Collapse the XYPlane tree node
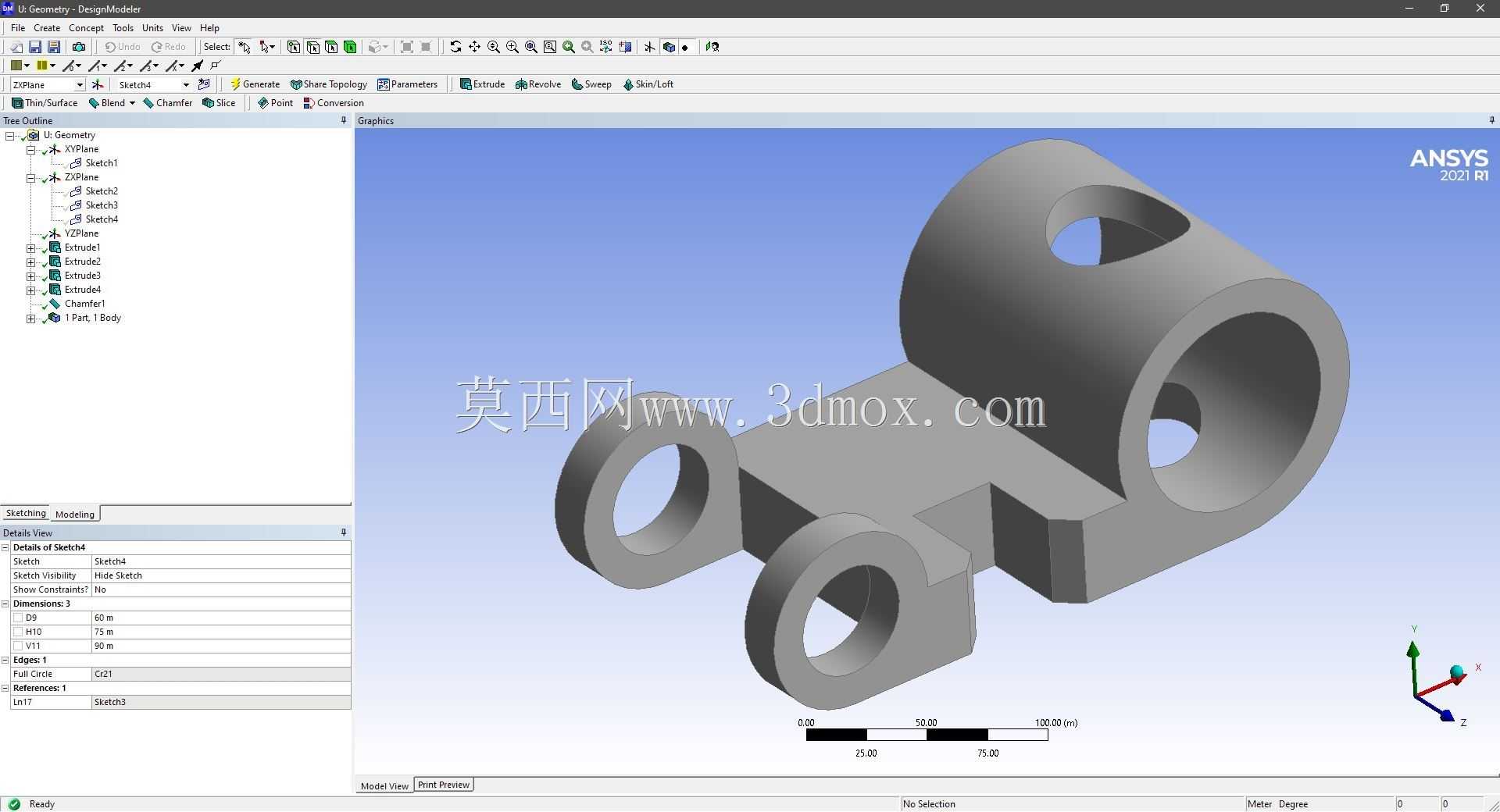The image size is (1500, 812). click(x=31, y=149)
